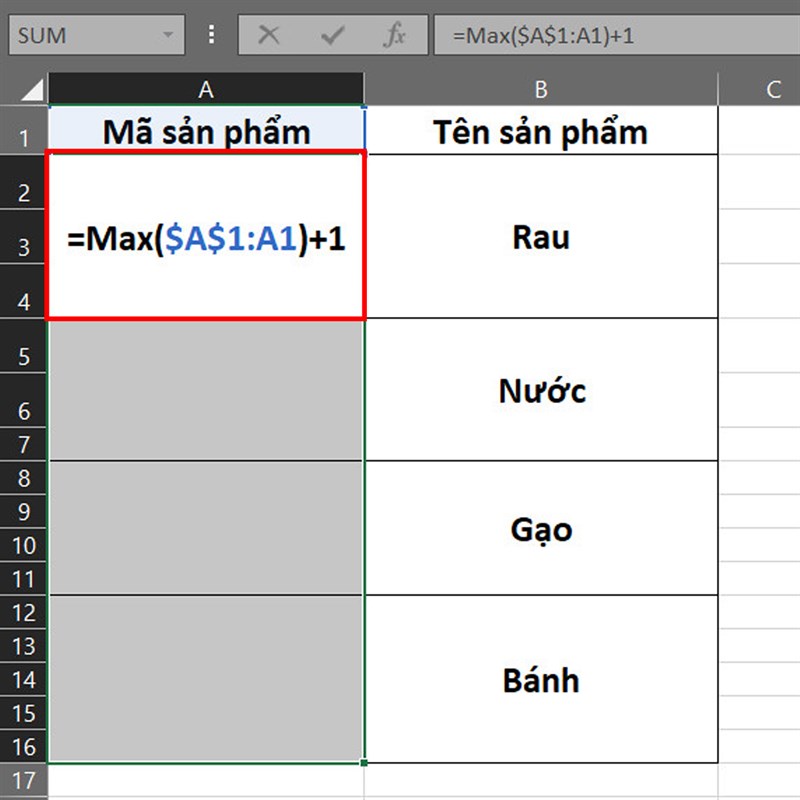Select the Name Box showing SUM
The height and width of the screenshot is (800, 800).
[80, 33]
